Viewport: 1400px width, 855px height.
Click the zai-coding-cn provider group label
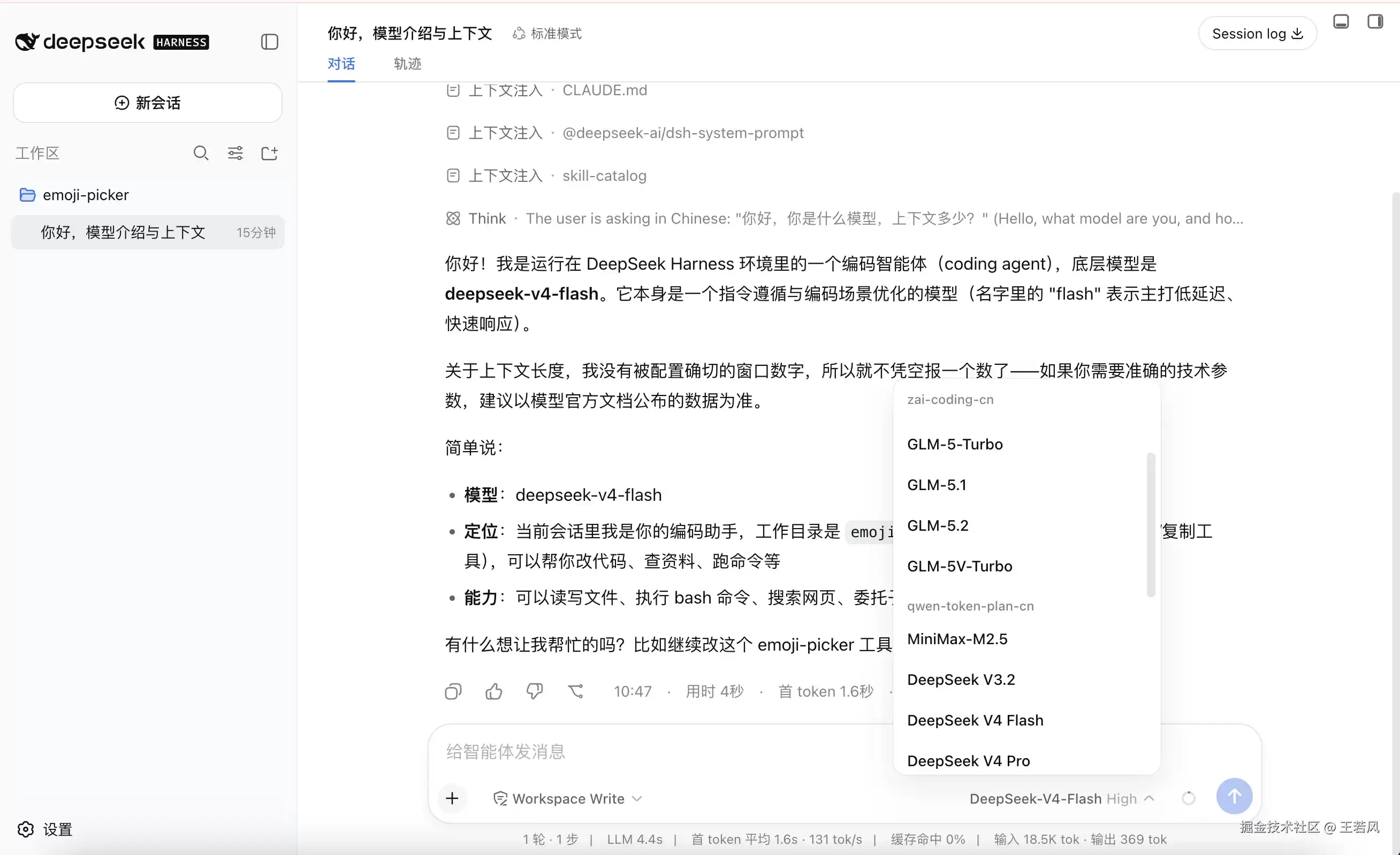[950, 399]
